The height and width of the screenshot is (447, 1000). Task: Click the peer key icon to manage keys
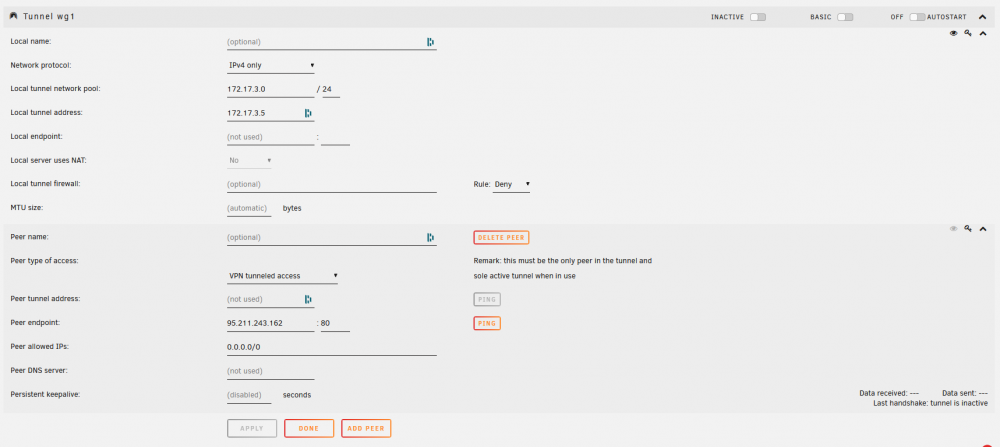pyautogui.click(x=968, y=228)
